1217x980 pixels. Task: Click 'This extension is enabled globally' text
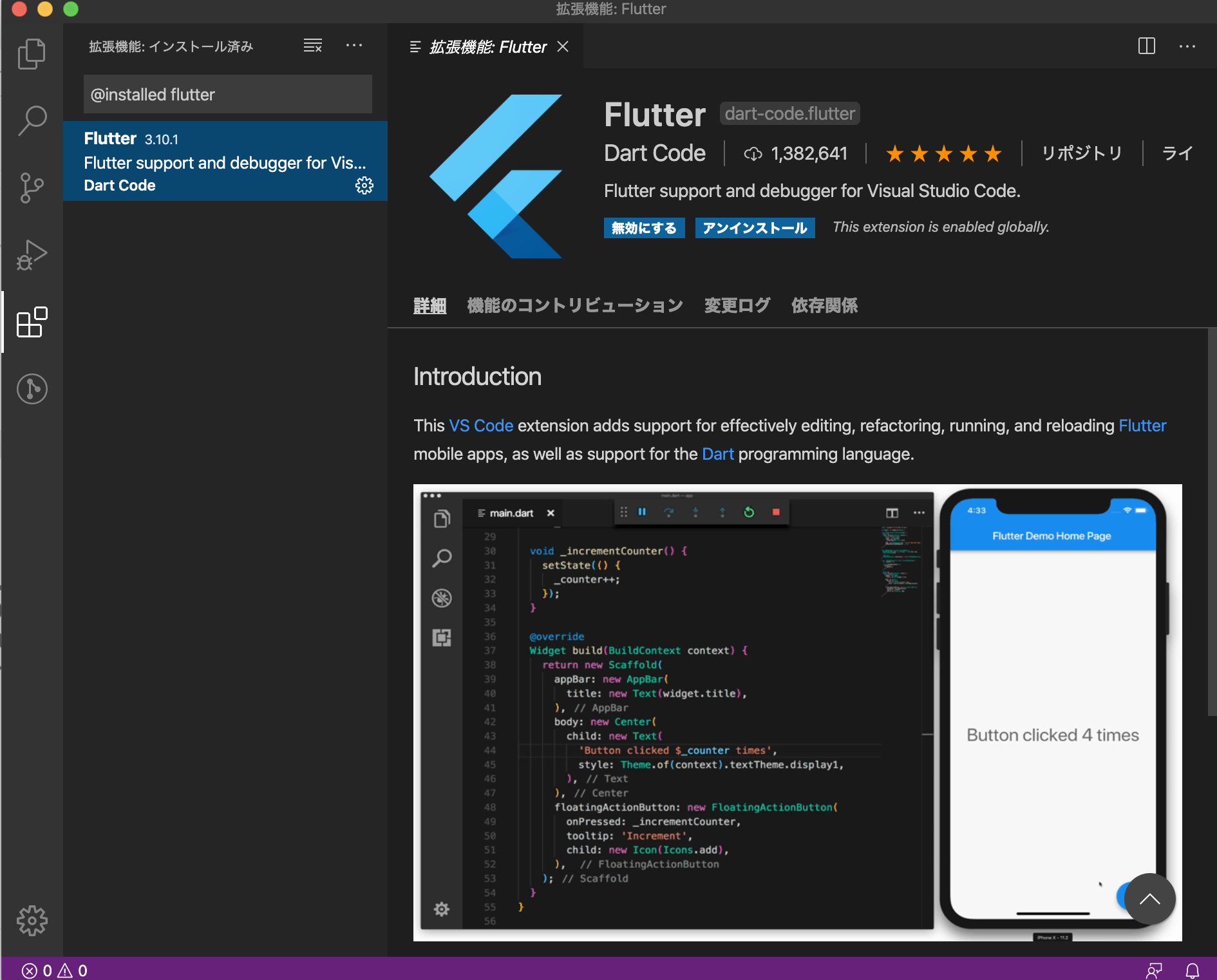click(x=941, y=227)
